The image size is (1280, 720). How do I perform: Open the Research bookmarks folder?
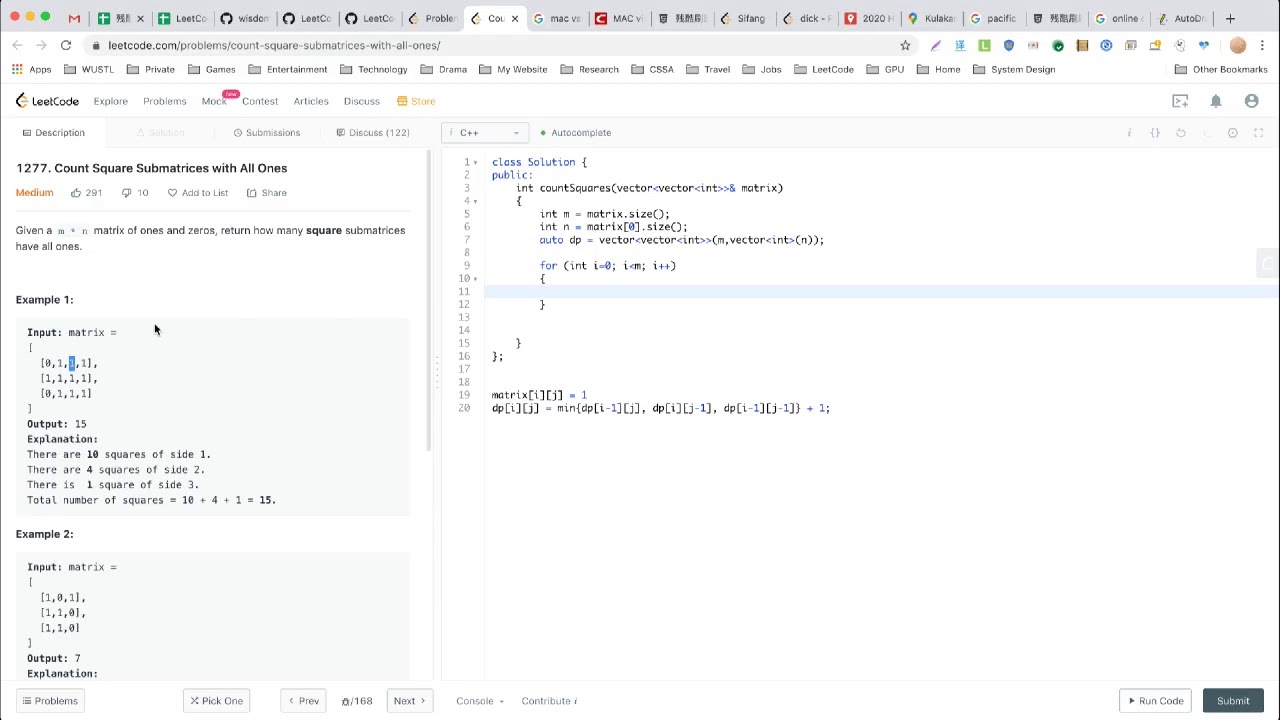[589, 69]
